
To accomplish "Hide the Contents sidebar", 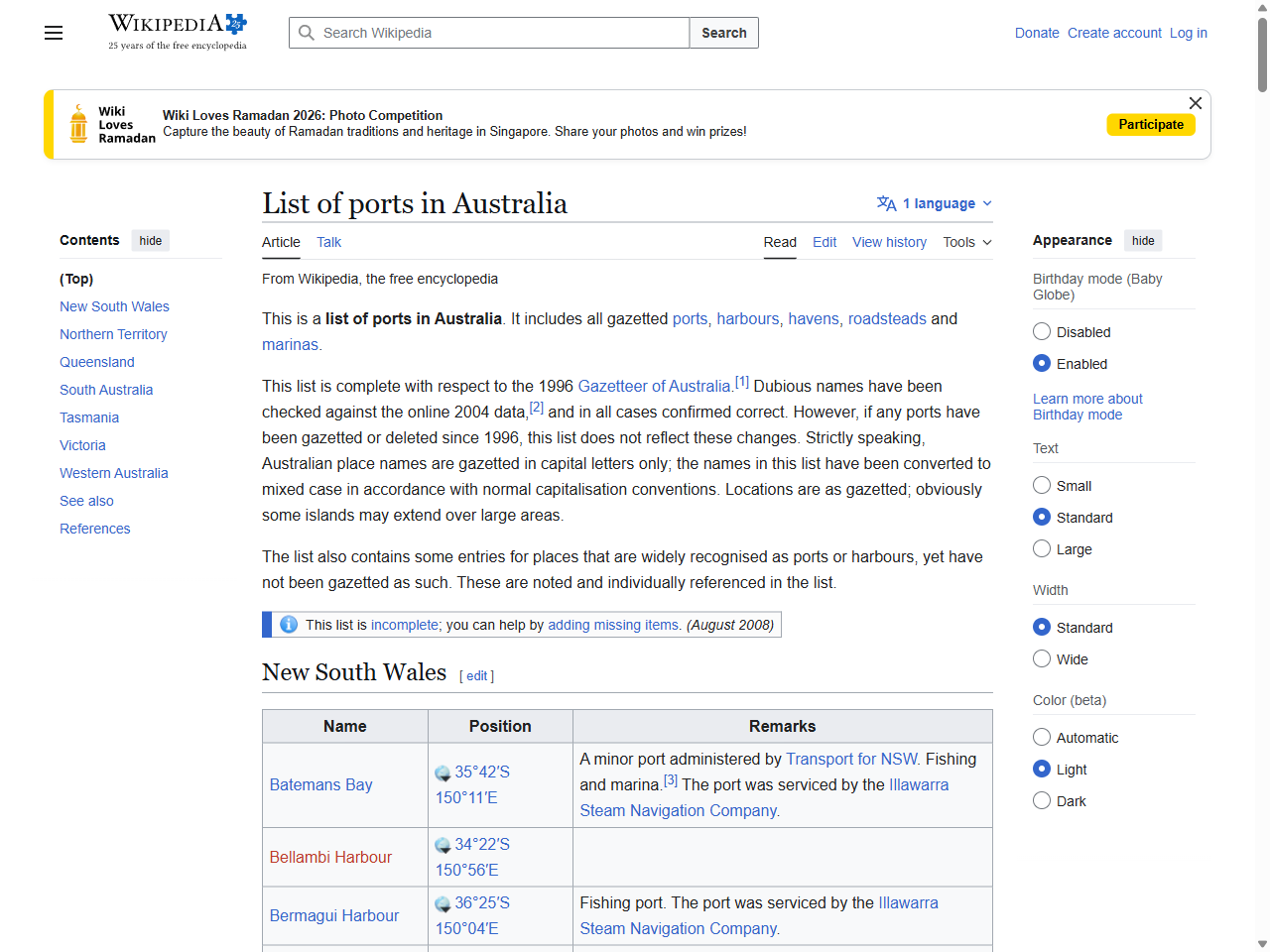I will [x=150, y=240].
